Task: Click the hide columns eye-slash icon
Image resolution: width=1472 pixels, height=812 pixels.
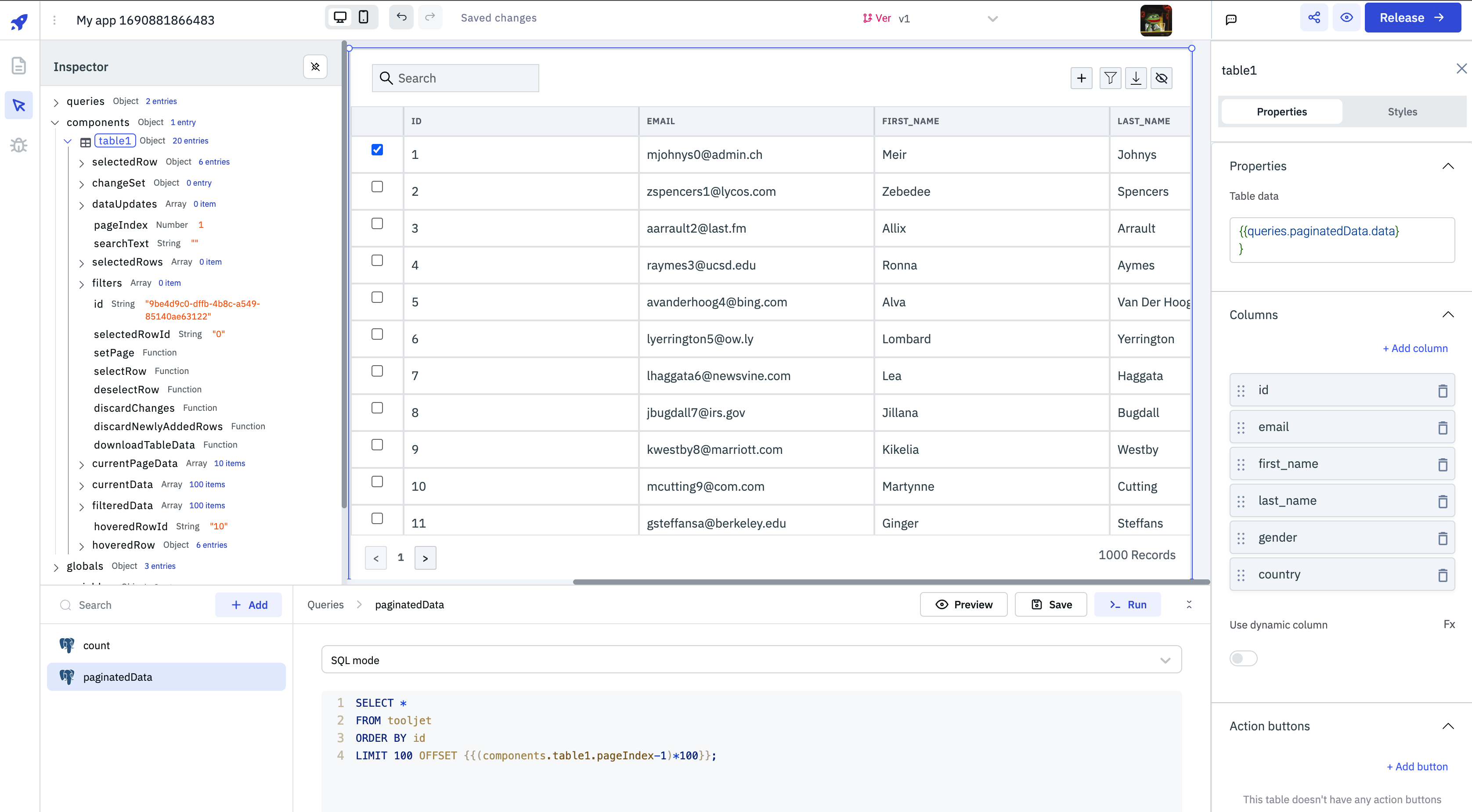Action: pyautogui.click(x=1161, y=78)
